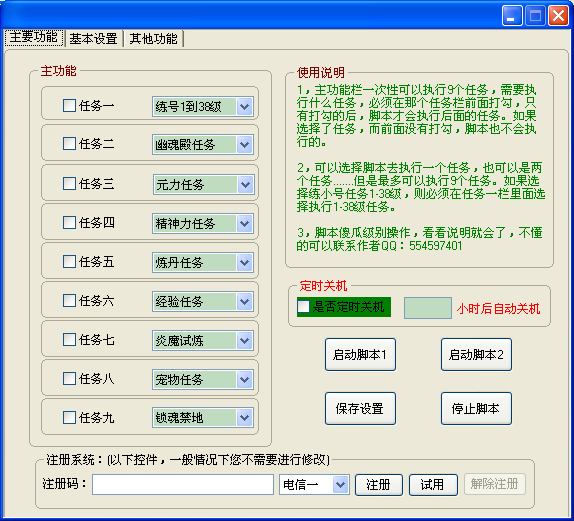Start script with 启动脚本2 button
The image size is (574, 521).
(476, 354)
